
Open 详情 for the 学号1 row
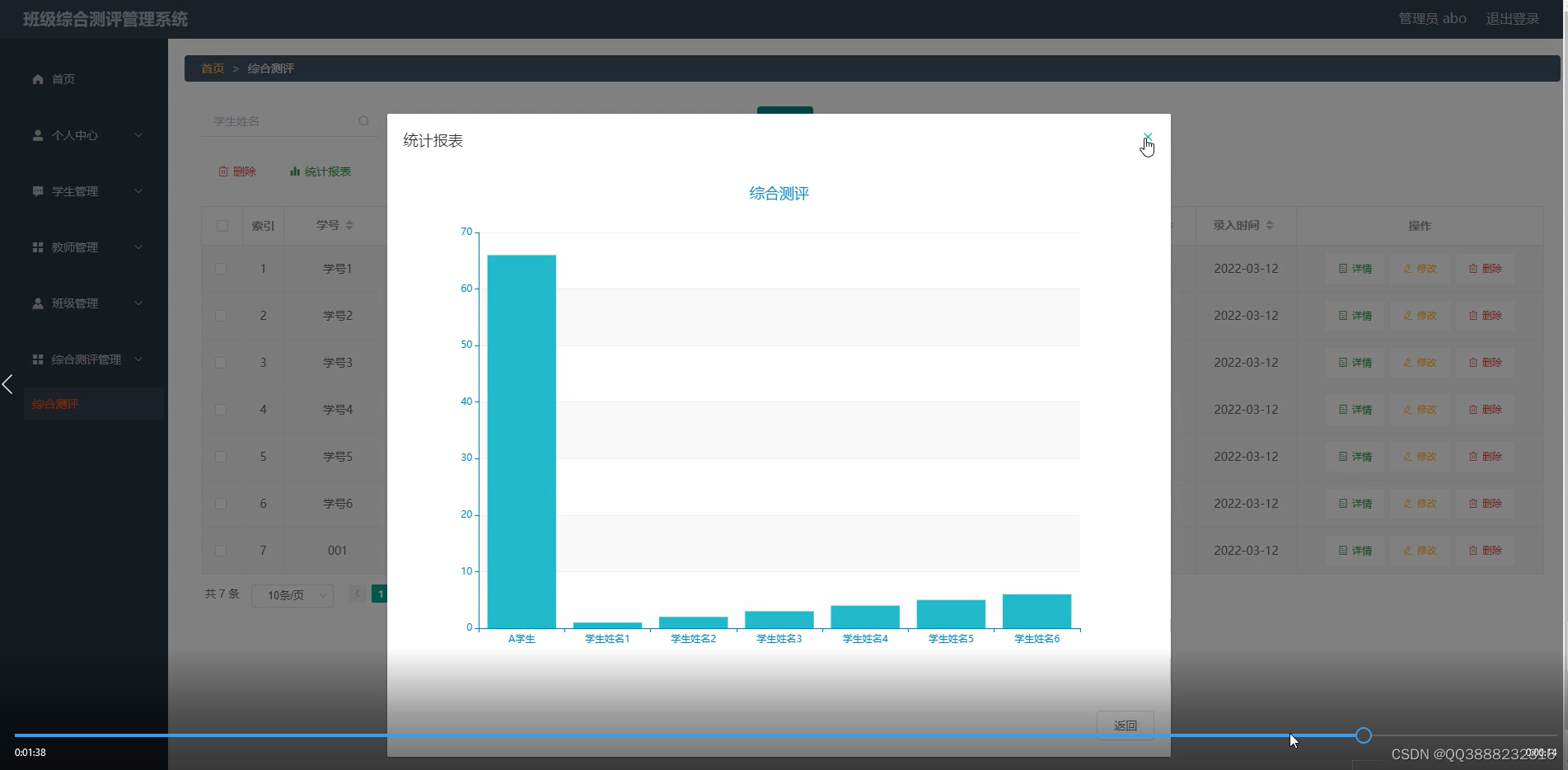1355,269
